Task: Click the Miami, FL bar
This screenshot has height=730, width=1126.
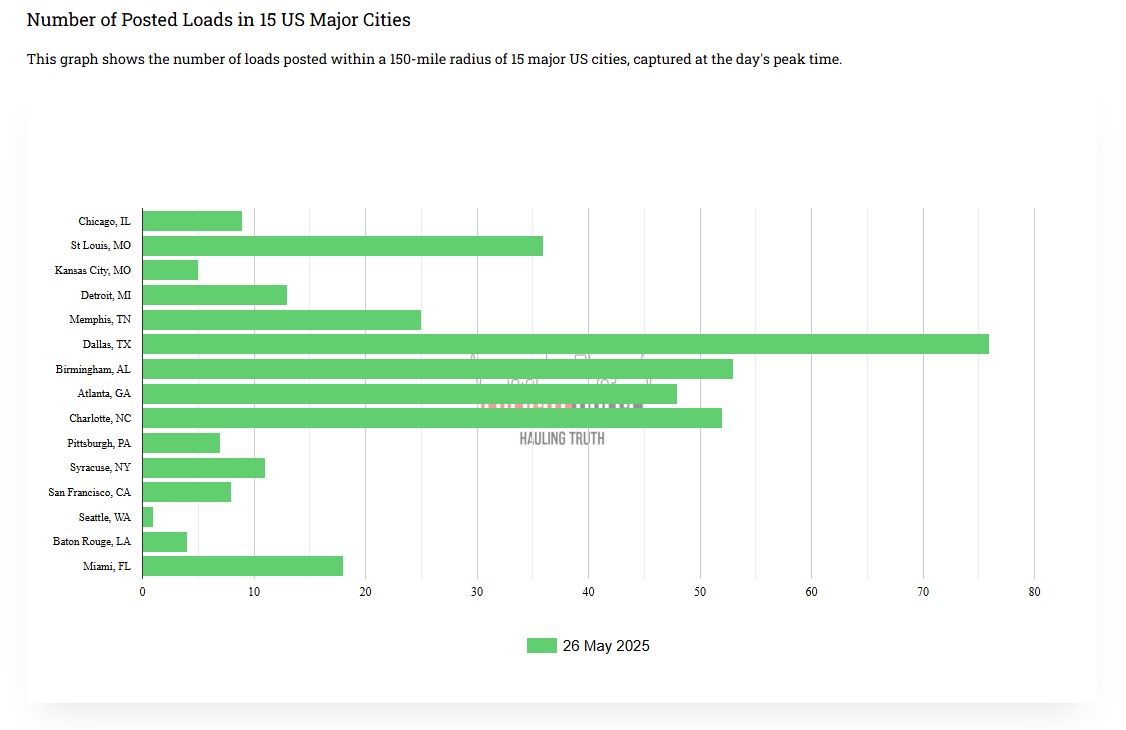Action: (242, 566)
